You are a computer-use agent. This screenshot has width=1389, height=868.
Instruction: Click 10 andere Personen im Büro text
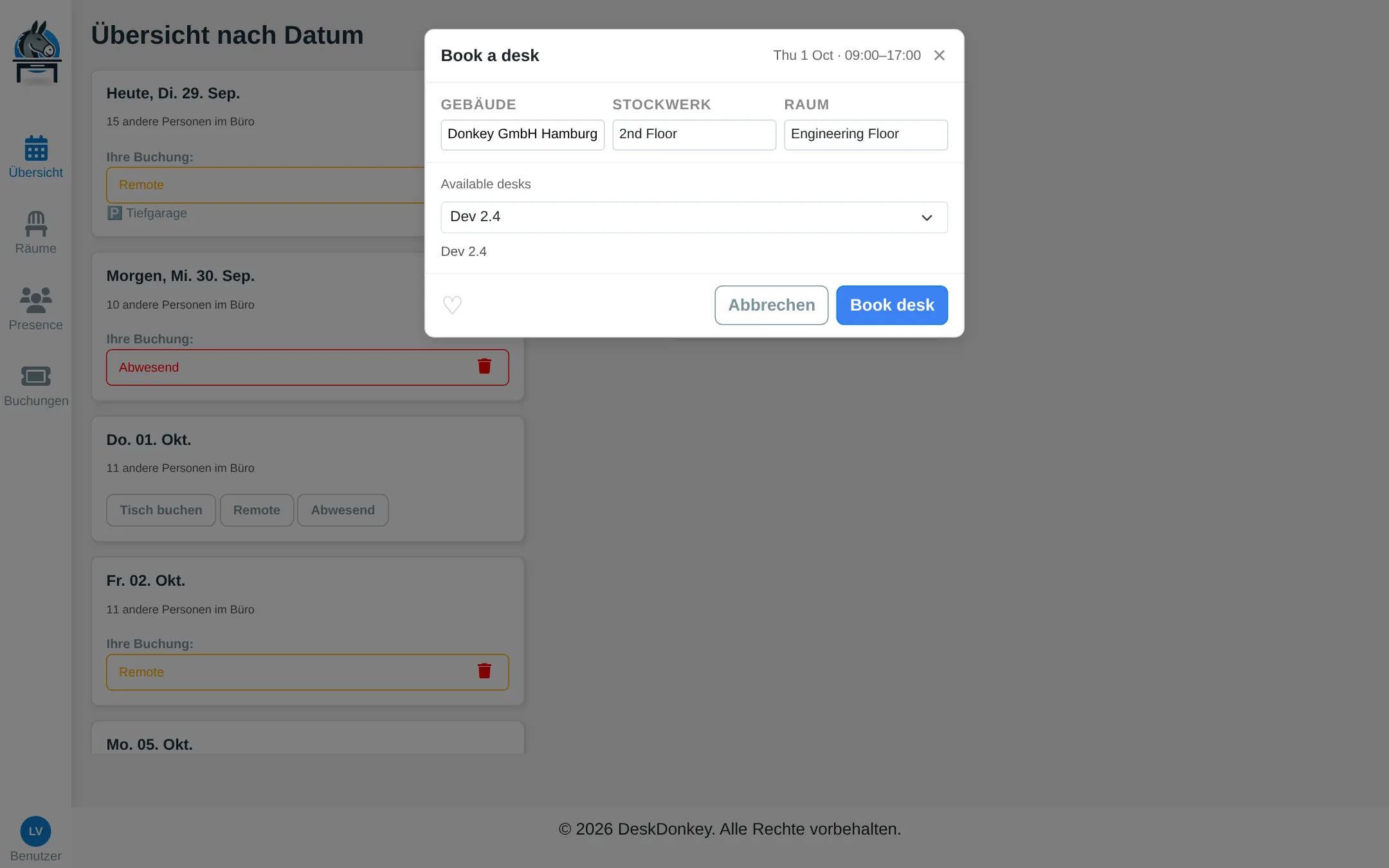point(180,305)
